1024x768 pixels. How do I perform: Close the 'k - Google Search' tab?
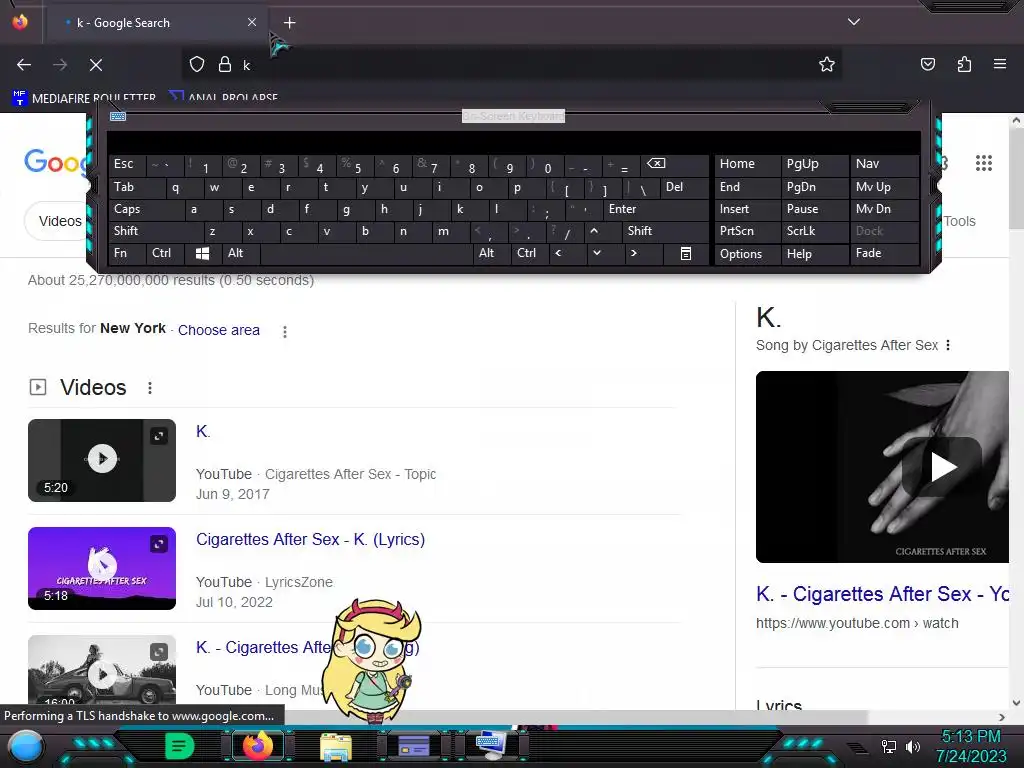coord(252,22)
